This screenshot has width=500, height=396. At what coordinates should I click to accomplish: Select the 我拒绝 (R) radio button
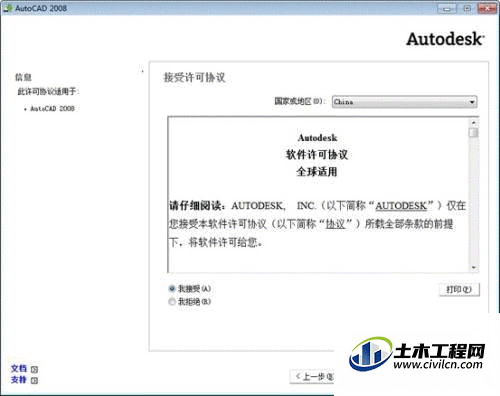172,302
